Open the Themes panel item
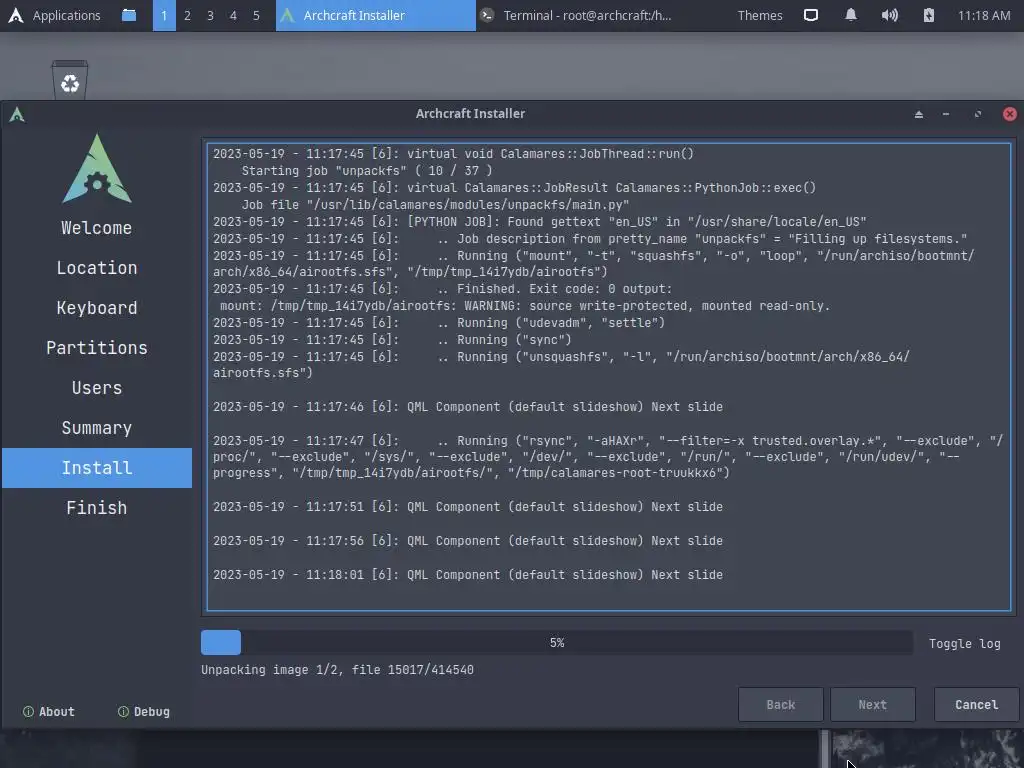 [x=760, y=15]
